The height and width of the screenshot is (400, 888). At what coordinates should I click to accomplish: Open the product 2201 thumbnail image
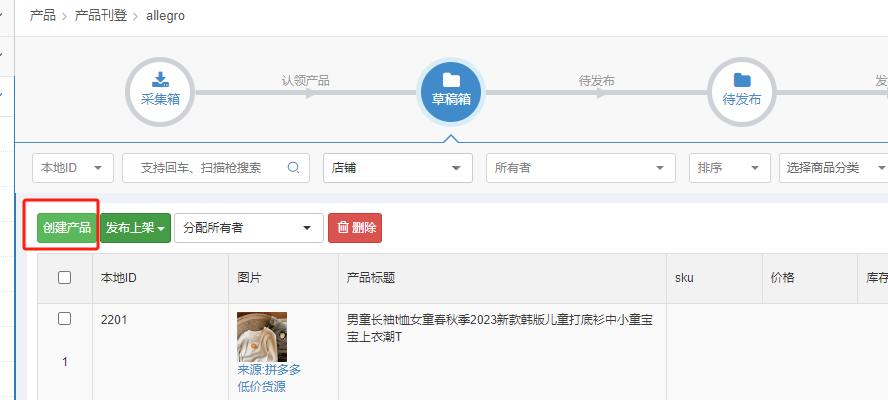click(x=262, y=337)
